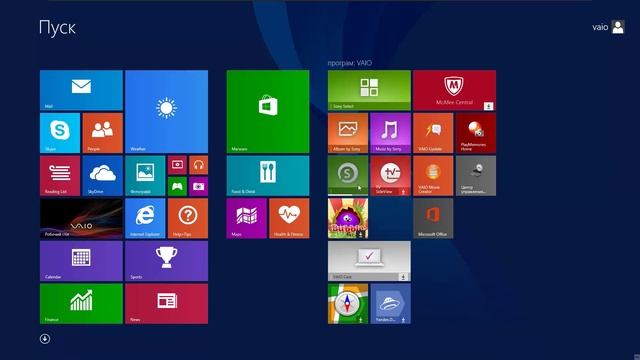The height and width of the screenshot is (360, 640).
Task: Open the small Video tile
Action: click(x=177, y=165)
